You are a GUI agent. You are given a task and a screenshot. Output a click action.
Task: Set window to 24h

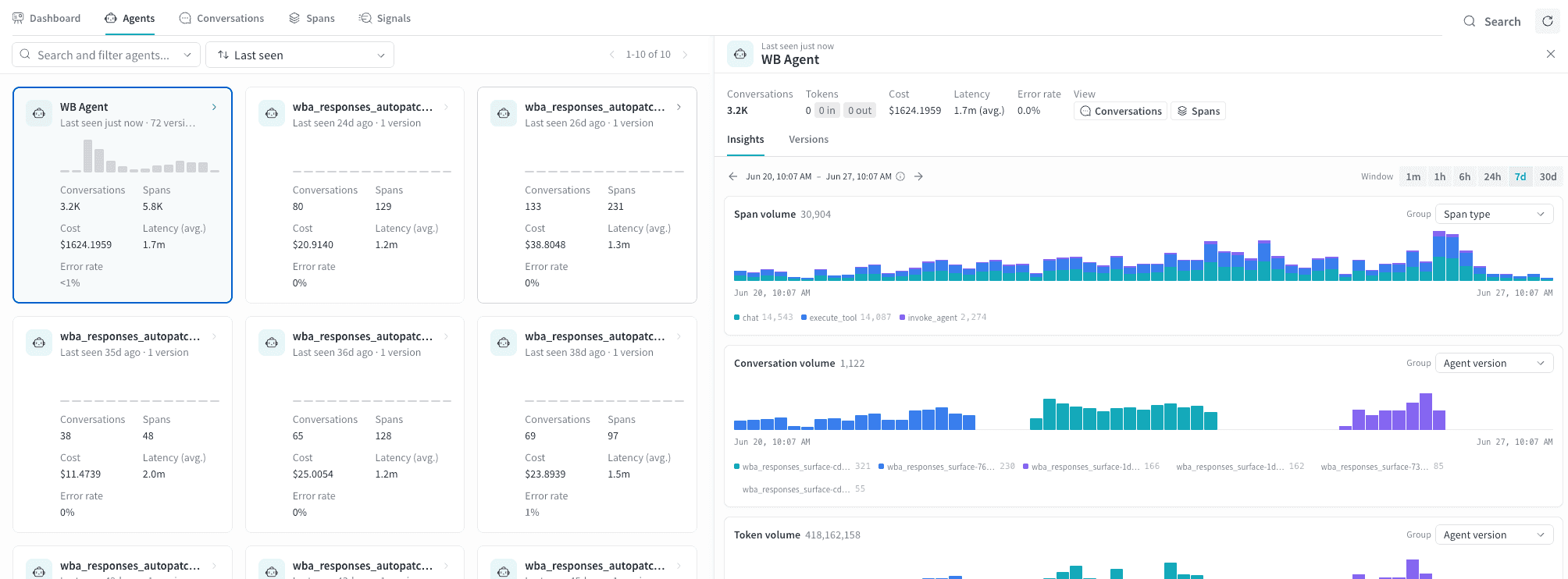click(1492, 176)
